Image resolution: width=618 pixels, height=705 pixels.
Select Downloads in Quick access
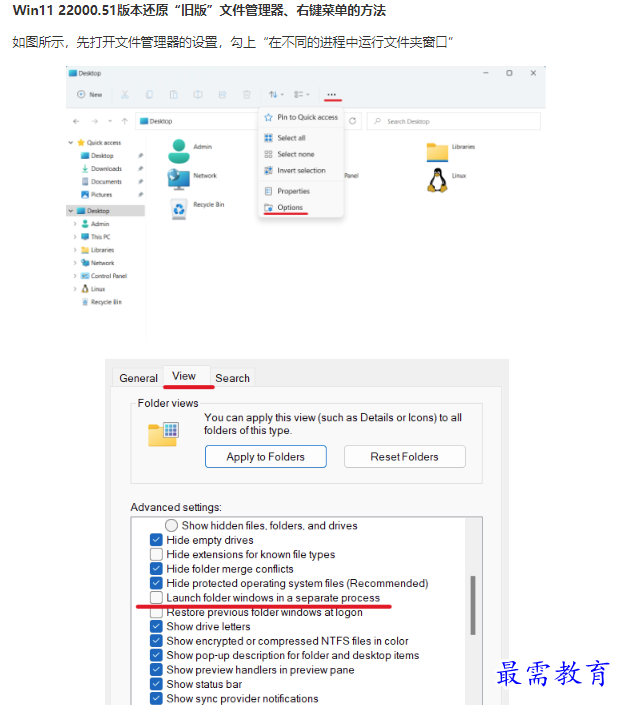106,169
